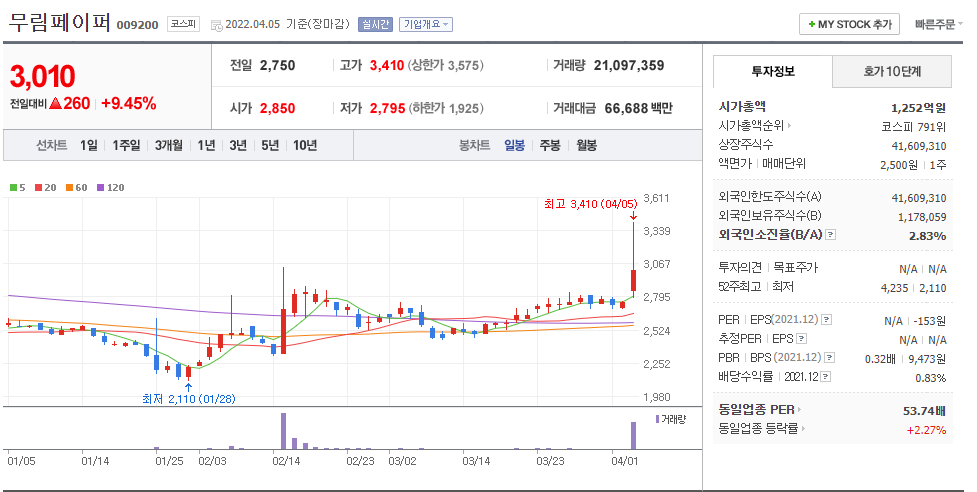The width and height of the screenshot is (977, 492).
Task: Click the 동일업종 PER value 53.74배
Action: tap(925, 411)
